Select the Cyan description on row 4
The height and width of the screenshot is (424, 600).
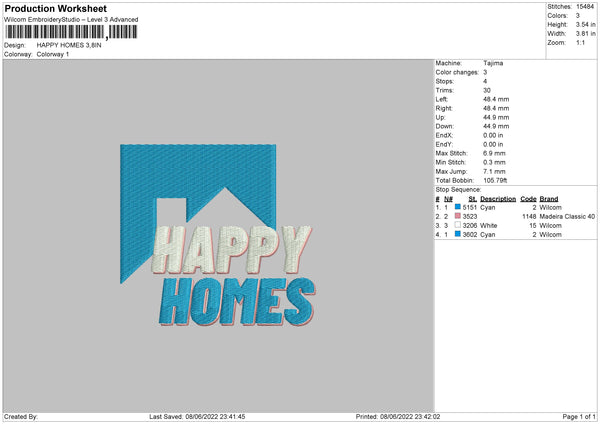pyautogui.click(x=488, y=235)
